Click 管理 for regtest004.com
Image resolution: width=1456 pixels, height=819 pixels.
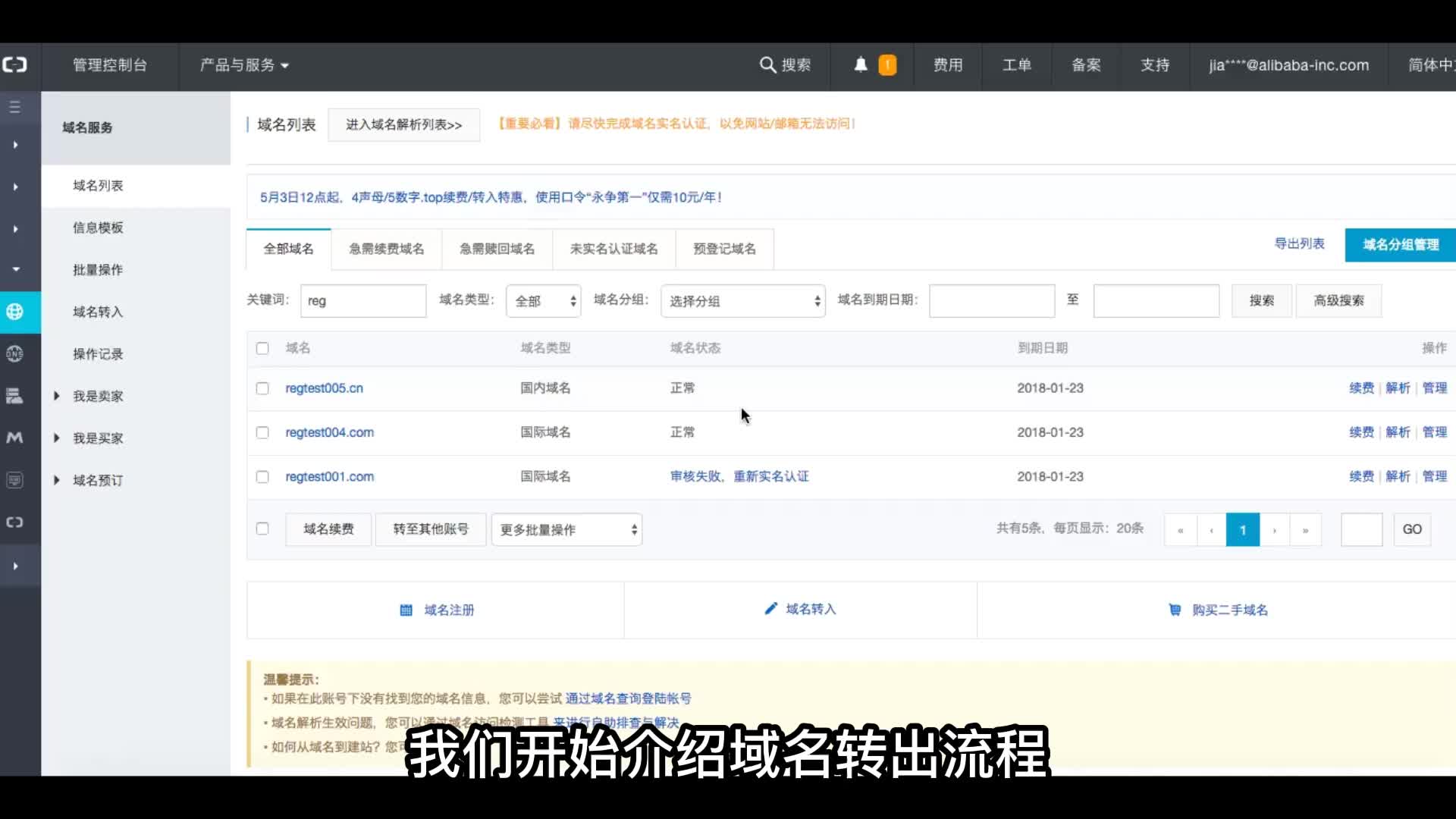point(1435,432)
